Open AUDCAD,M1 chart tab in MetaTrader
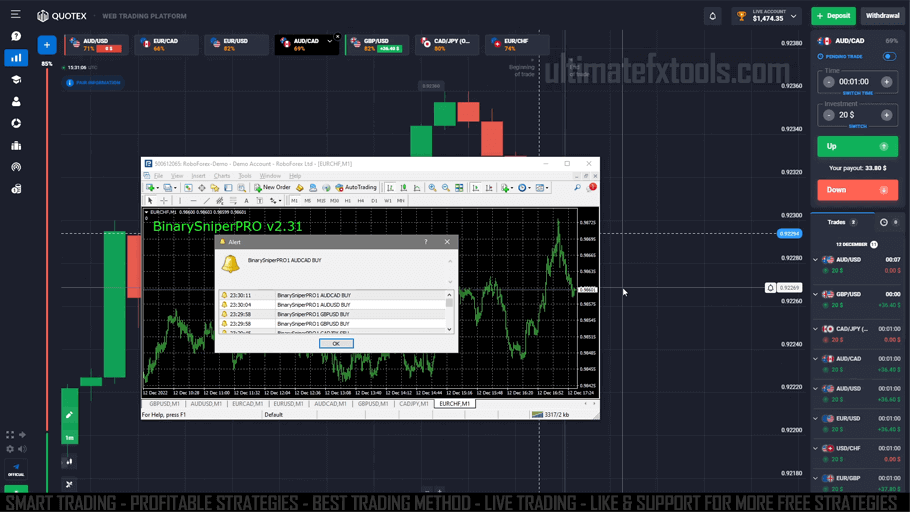This screenshot has height=512, width=910. [x=330, y=403]
